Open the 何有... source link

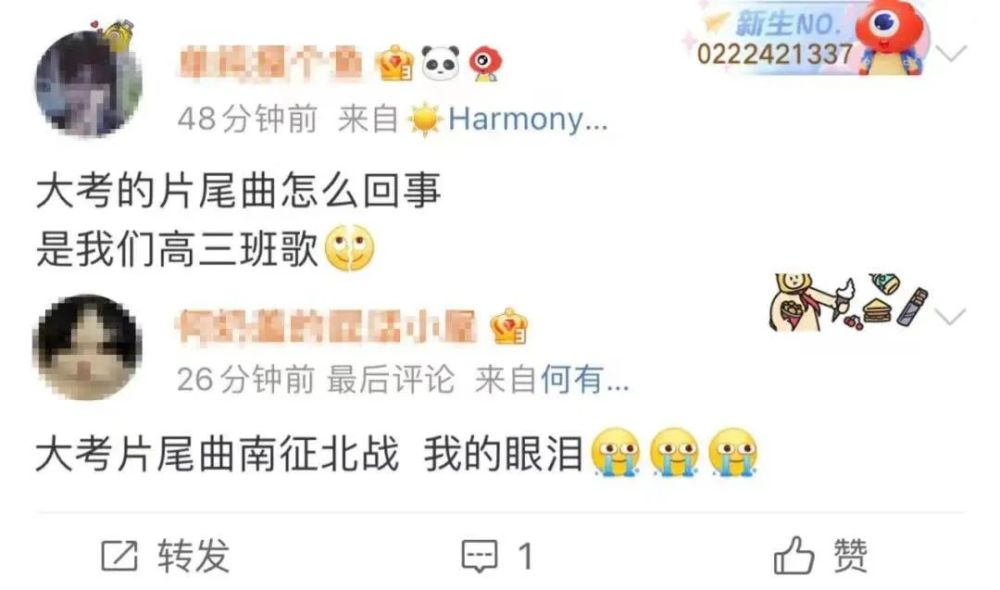(585, 380)
